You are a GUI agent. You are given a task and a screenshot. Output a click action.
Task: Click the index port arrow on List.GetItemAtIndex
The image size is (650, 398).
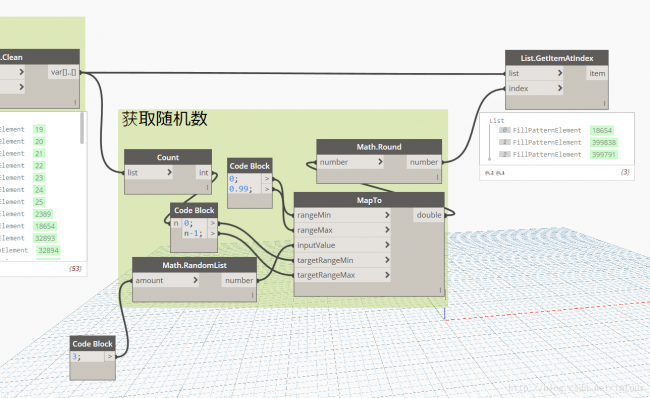[x=560, y=88]
